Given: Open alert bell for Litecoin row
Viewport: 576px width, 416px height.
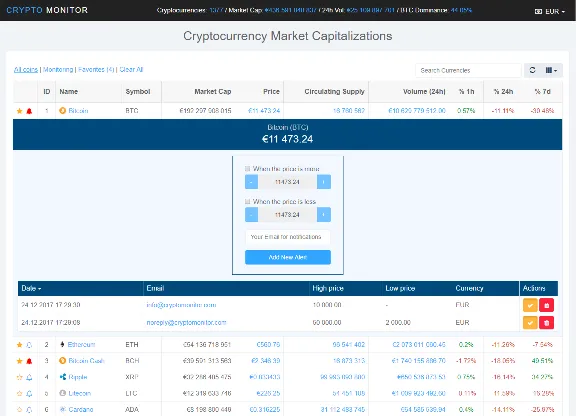Looking at the screenshot, I should [29, 393].
